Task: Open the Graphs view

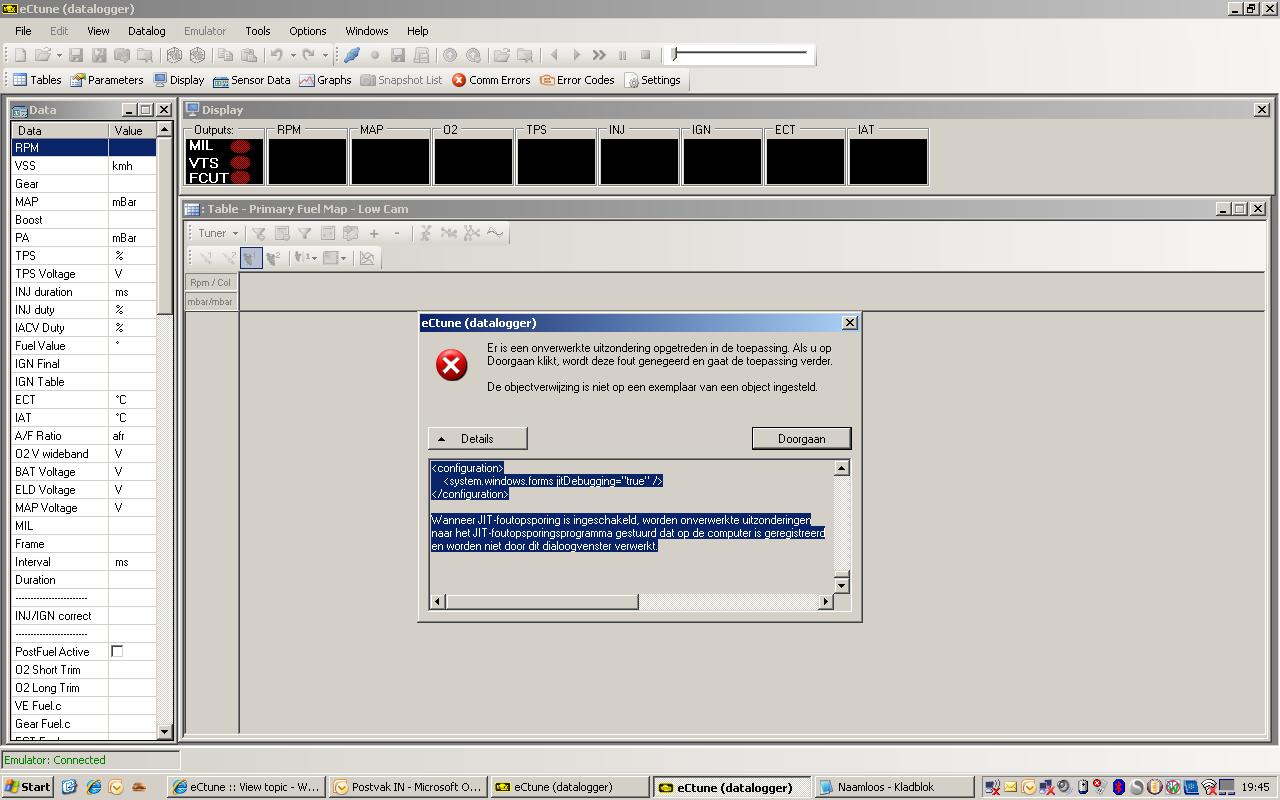Action: tap(325, 80)
